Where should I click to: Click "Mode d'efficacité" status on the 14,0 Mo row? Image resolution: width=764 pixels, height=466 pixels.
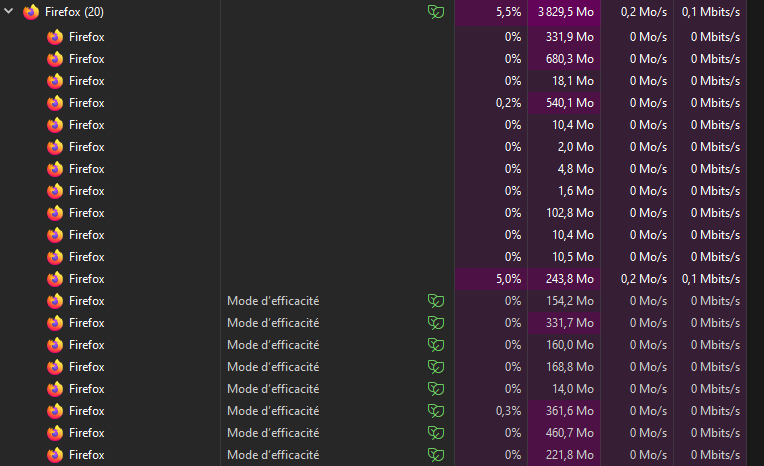click(x=273, y=389)
